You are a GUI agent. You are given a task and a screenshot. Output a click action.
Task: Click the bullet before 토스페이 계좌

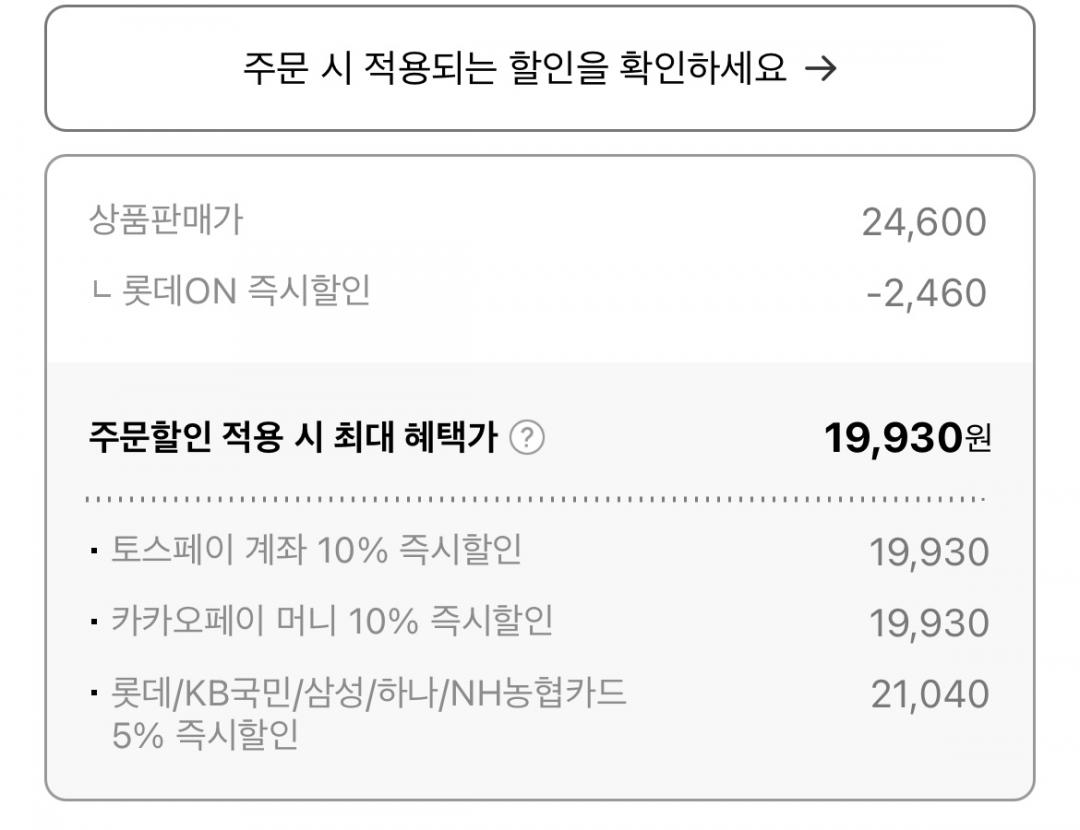94,551
